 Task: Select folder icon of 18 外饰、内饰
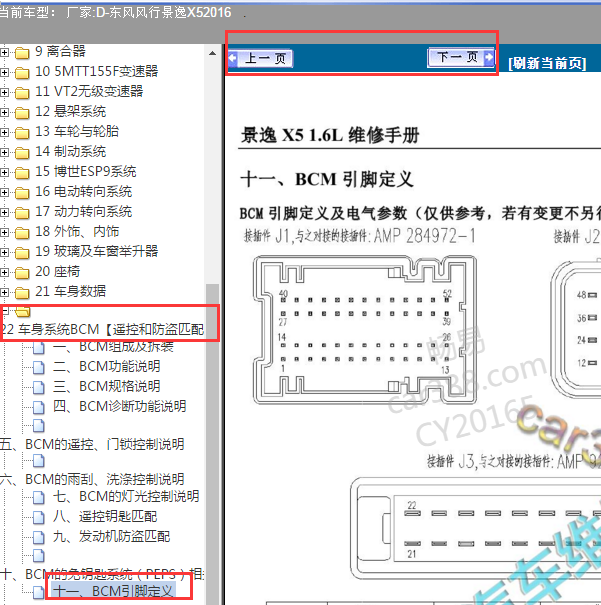(x=22, y=233)
